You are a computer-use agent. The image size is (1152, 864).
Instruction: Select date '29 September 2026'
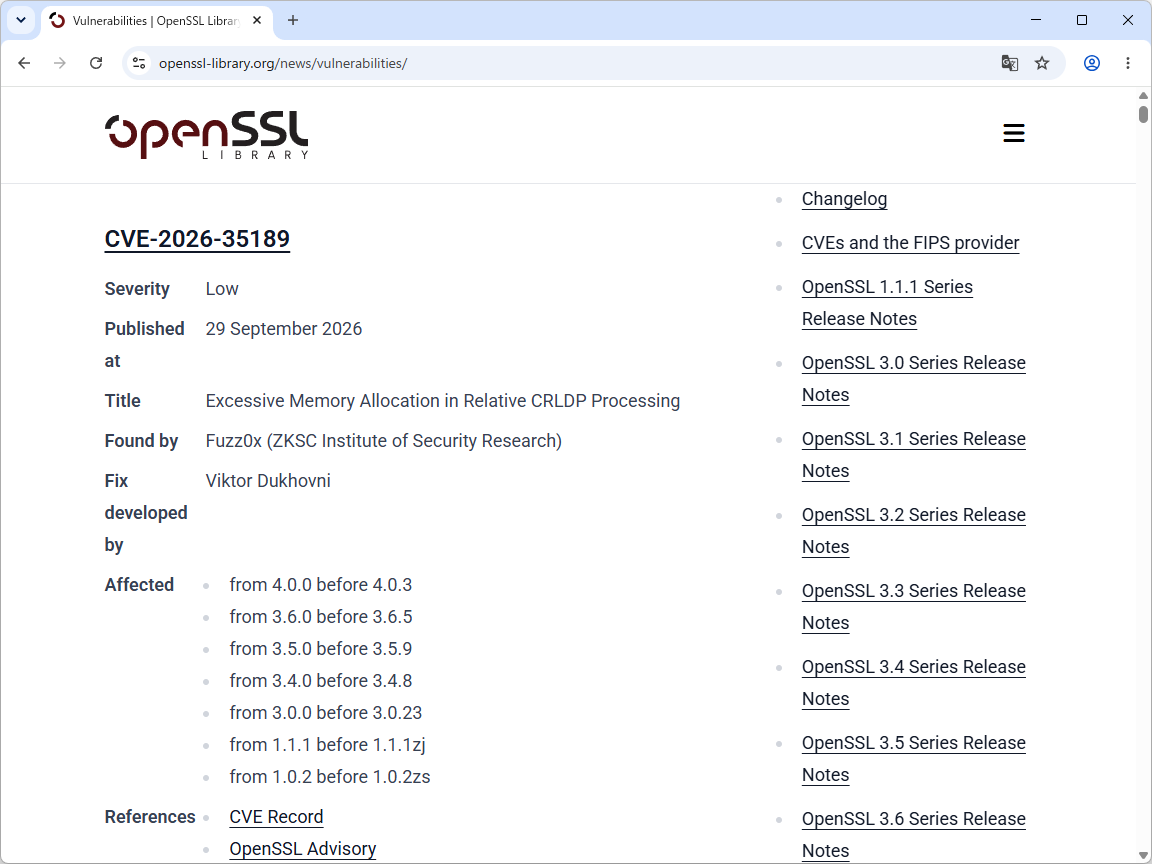click(284, 328)
